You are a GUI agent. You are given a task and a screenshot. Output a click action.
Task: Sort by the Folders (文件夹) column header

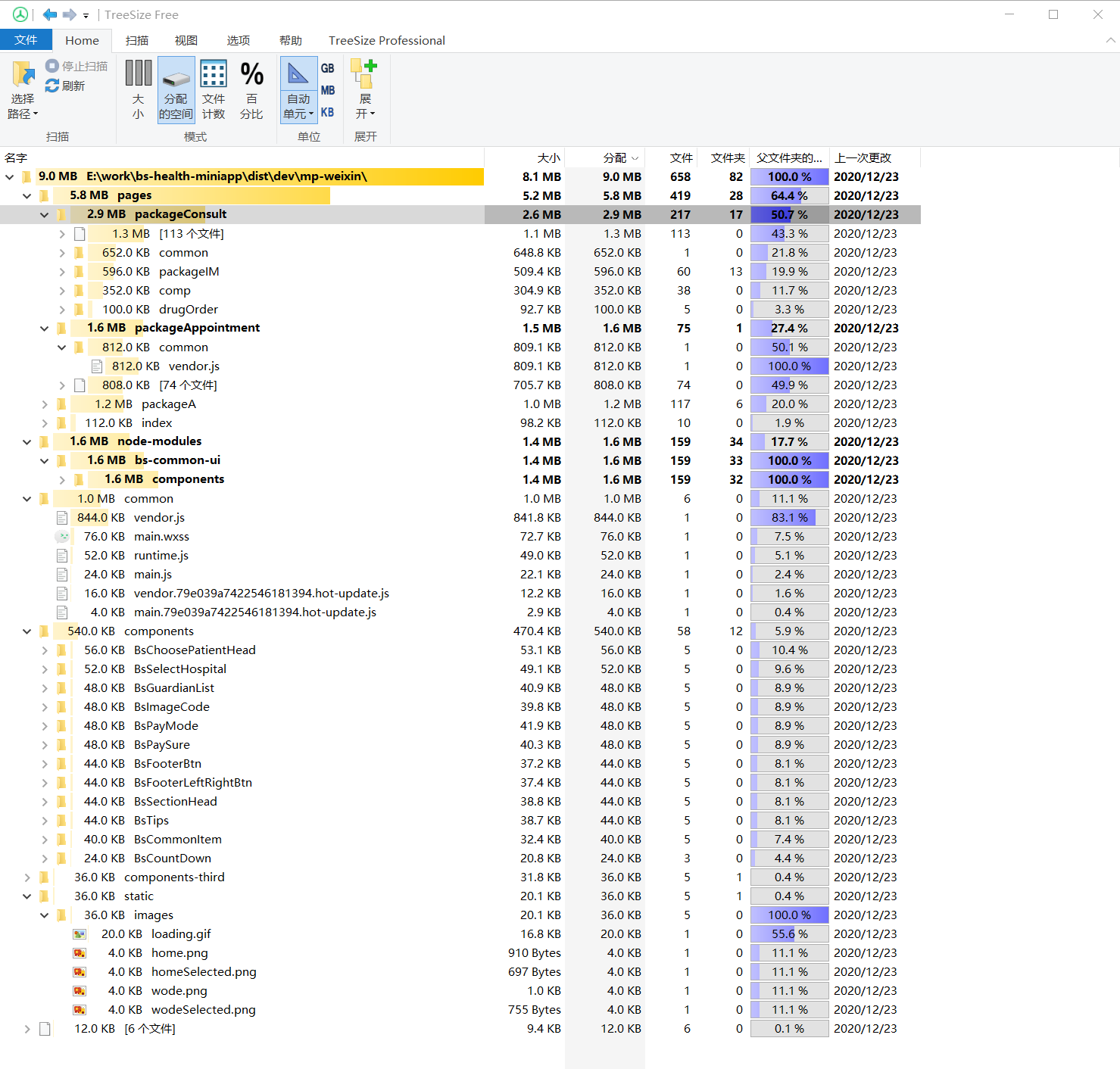[x=723, y=157]
